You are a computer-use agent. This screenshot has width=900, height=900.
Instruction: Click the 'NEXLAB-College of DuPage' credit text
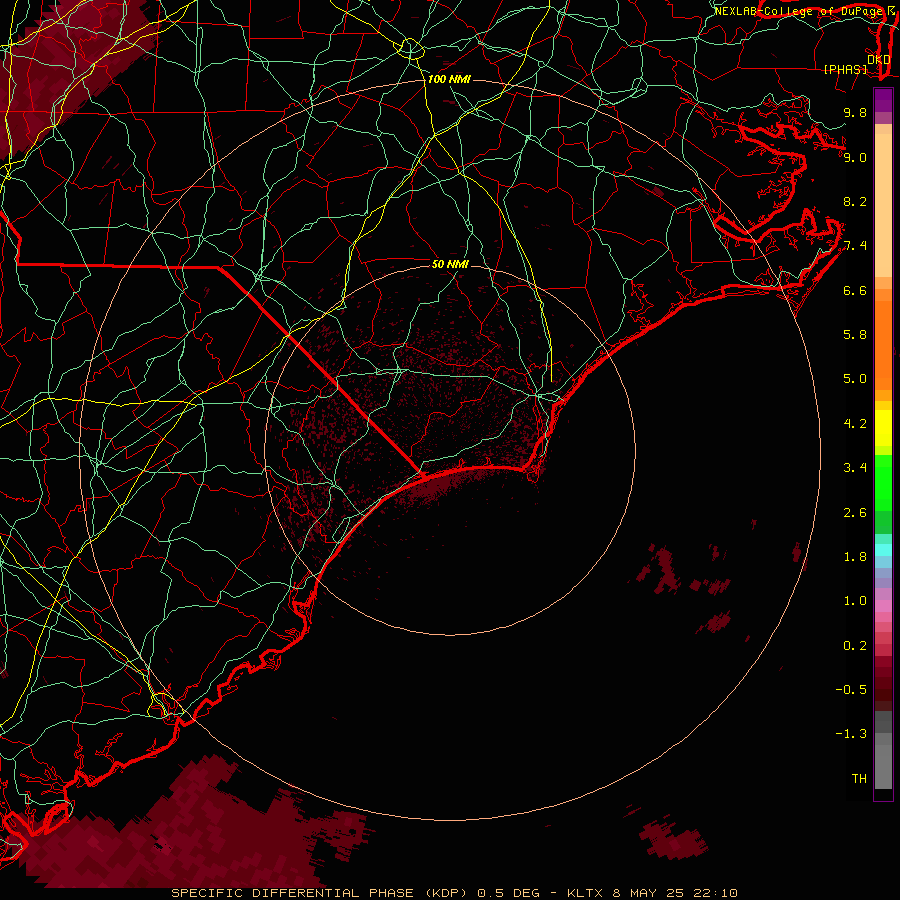point(797,11)
